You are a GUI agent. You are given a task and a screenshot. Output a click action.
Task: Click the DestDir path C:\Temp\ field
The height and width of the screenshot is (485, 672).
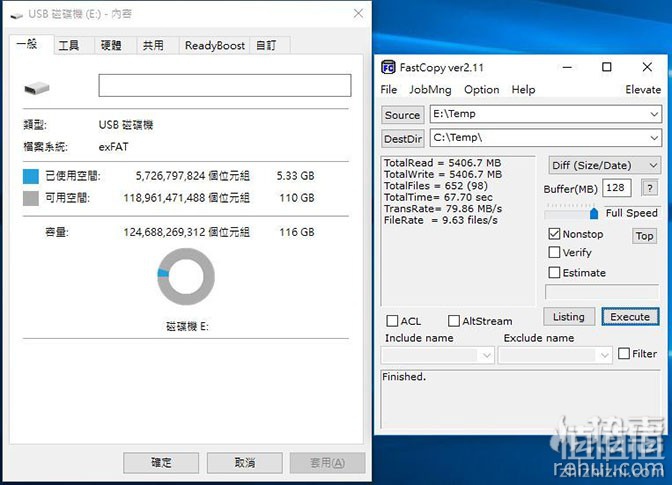pos(546,138)
